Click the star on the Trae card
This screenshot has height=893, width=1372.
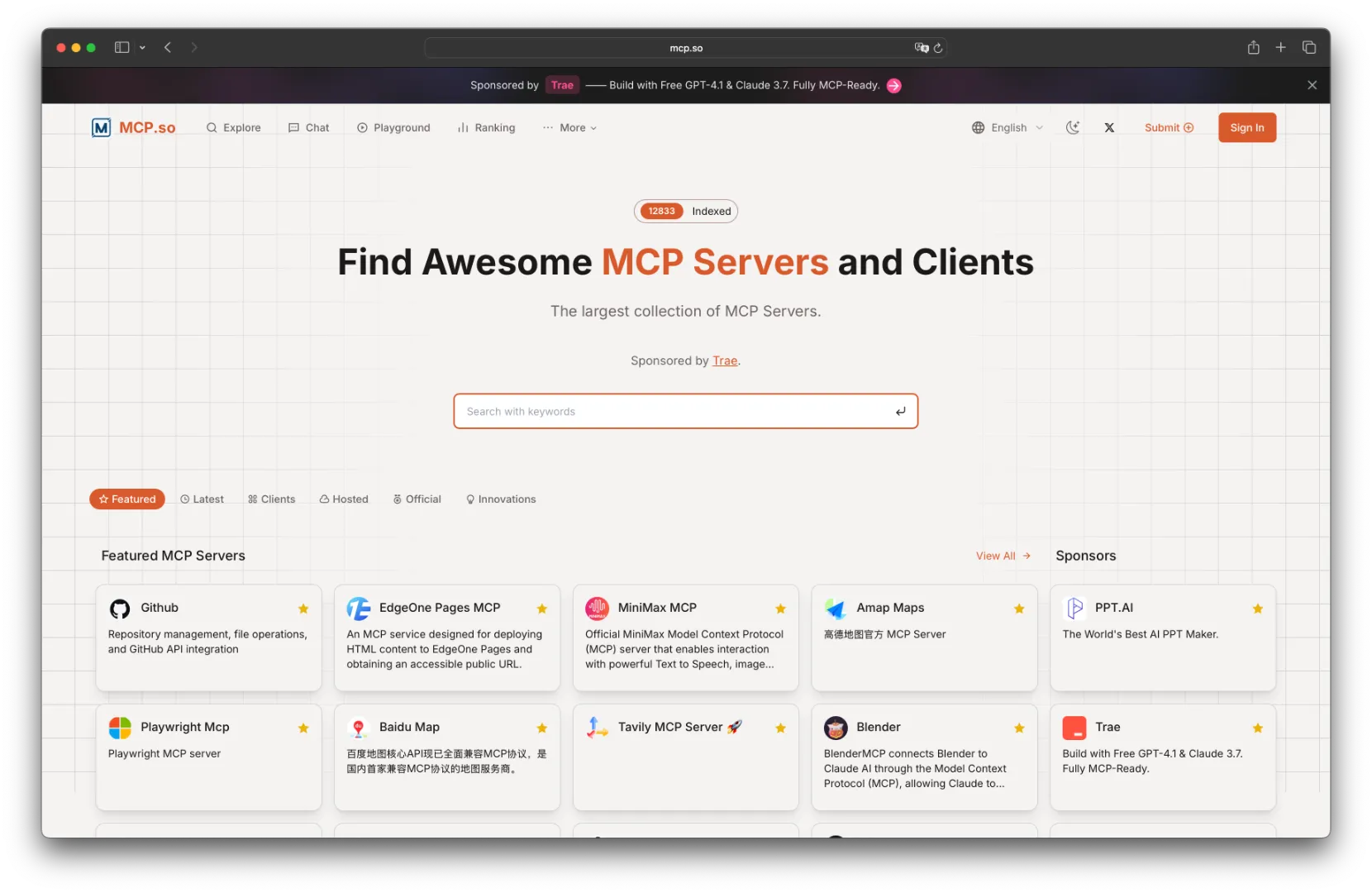pos(1258,728)
